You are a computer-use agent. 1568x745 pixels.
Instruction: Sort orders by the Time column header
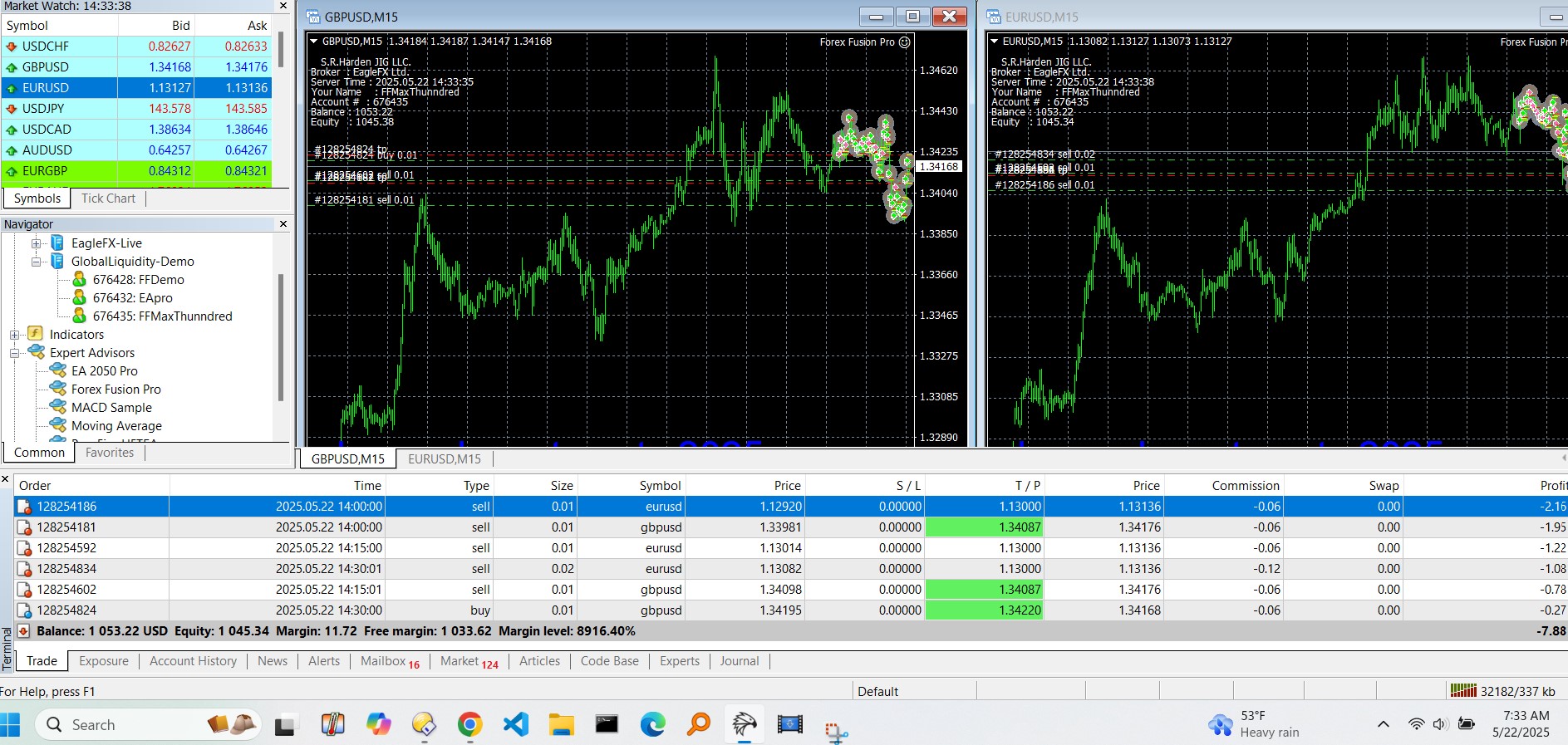(278, 486)
